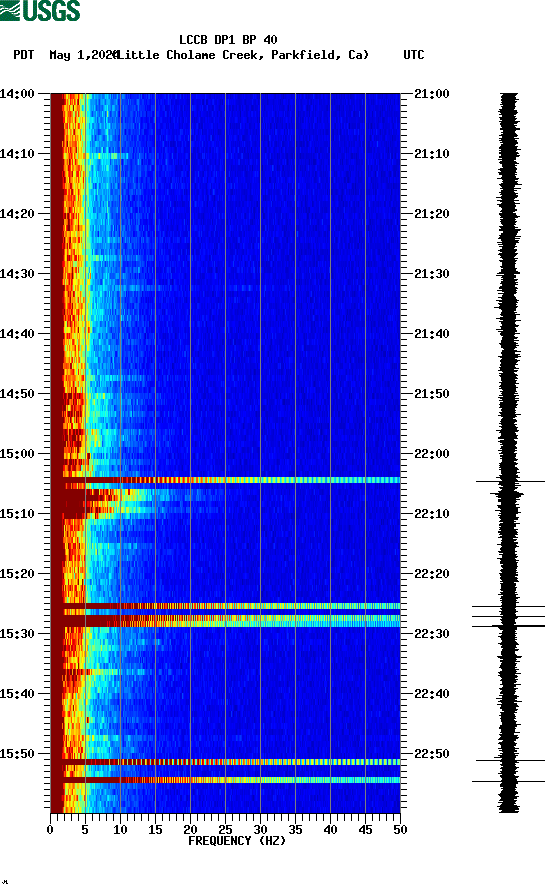This screenshot has width=552, height=893.
Task: Click the '21:40' UTC time label
Action: (x=432, y=334)
